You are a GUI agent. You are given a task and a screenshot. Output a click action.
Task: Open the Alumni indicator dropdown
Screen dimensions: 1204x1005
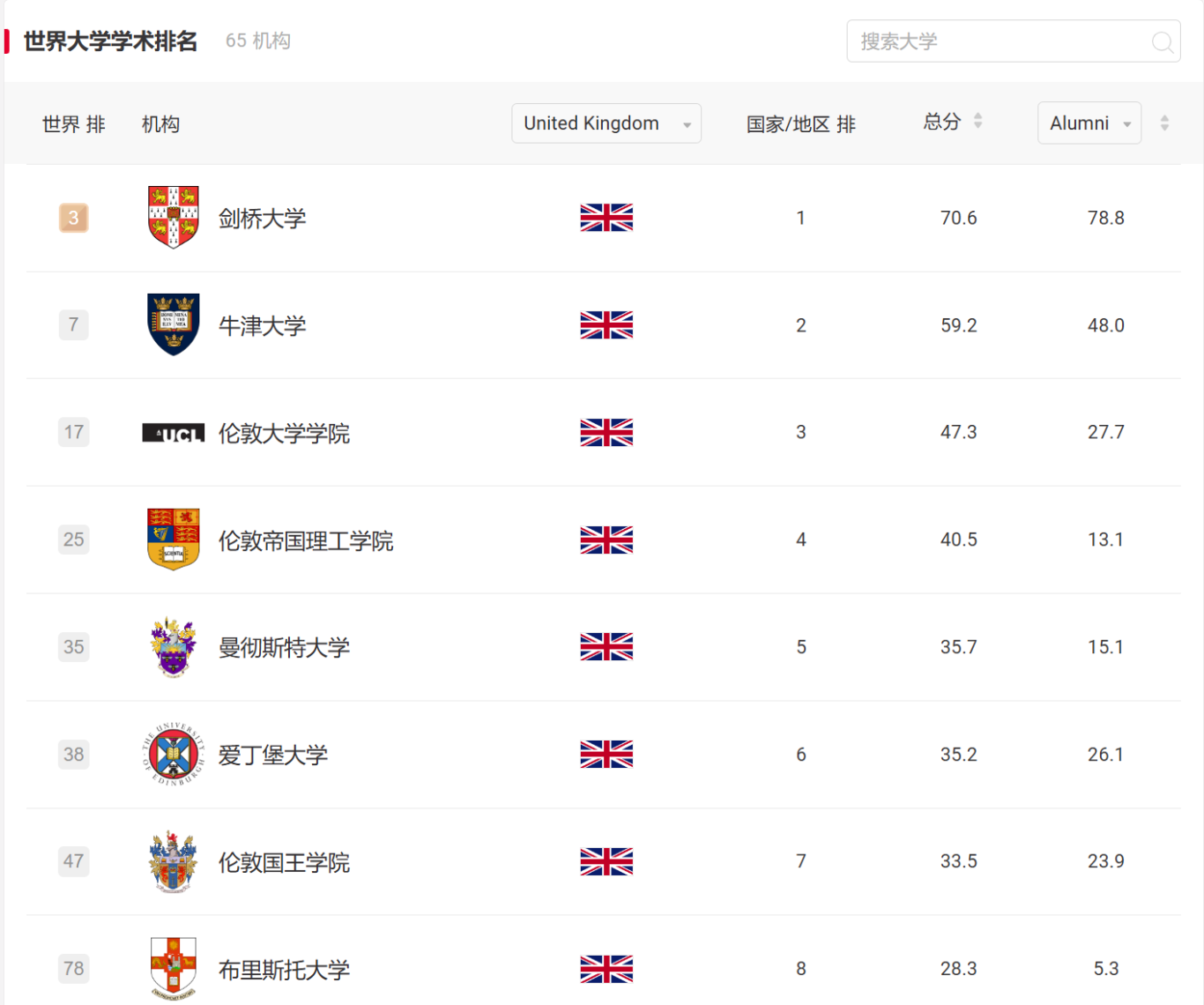1089,123
